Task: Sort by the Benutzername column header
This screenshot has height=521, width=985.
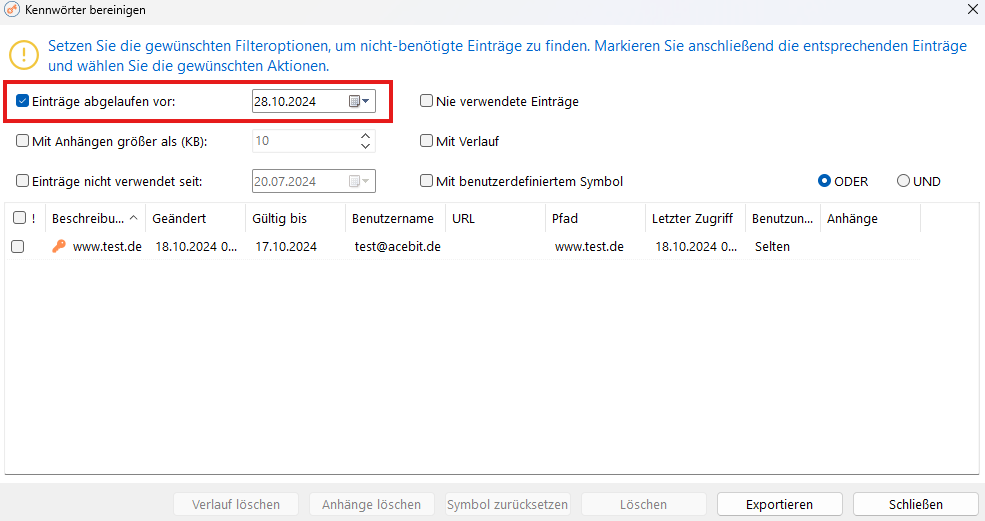Action: click(395, 218)
